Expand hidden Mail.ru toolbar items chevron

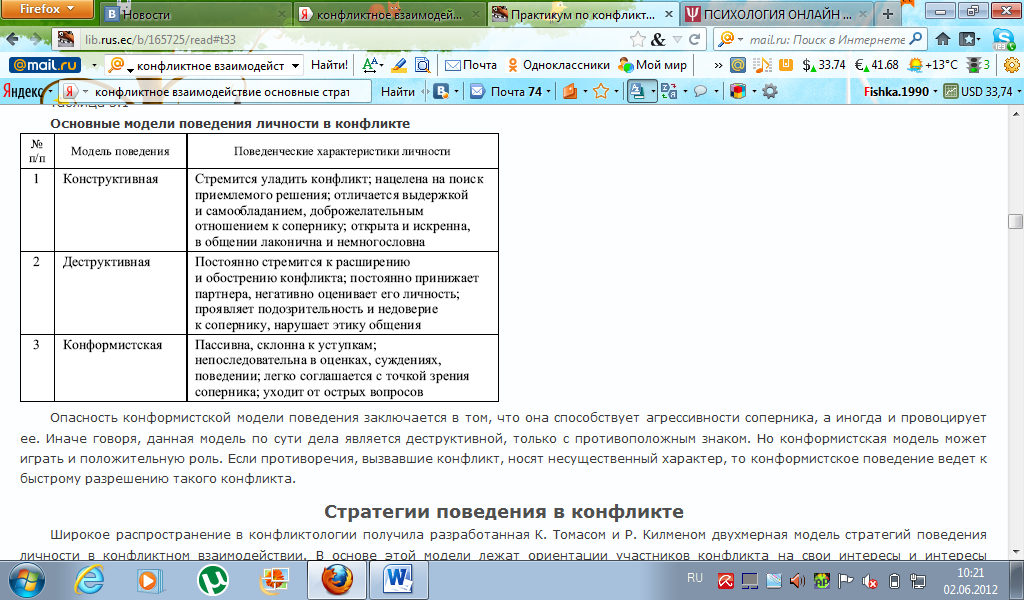pyautogui.click(x=718, y=65)
